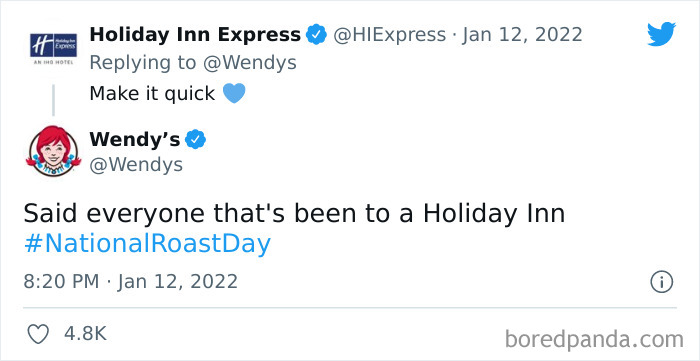This screenshot has width=700, height=361.
Task: Click the @HIExpress handle
Action: coord(389,35)
